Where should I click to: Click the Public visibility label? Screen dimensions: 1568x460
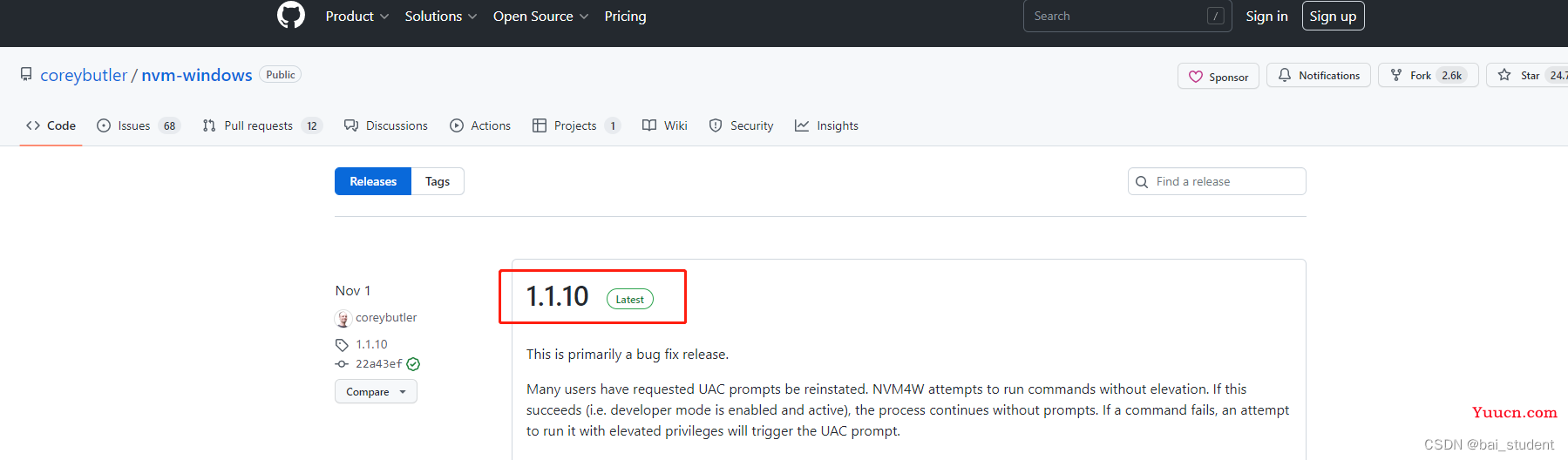[x=280, y=75]
